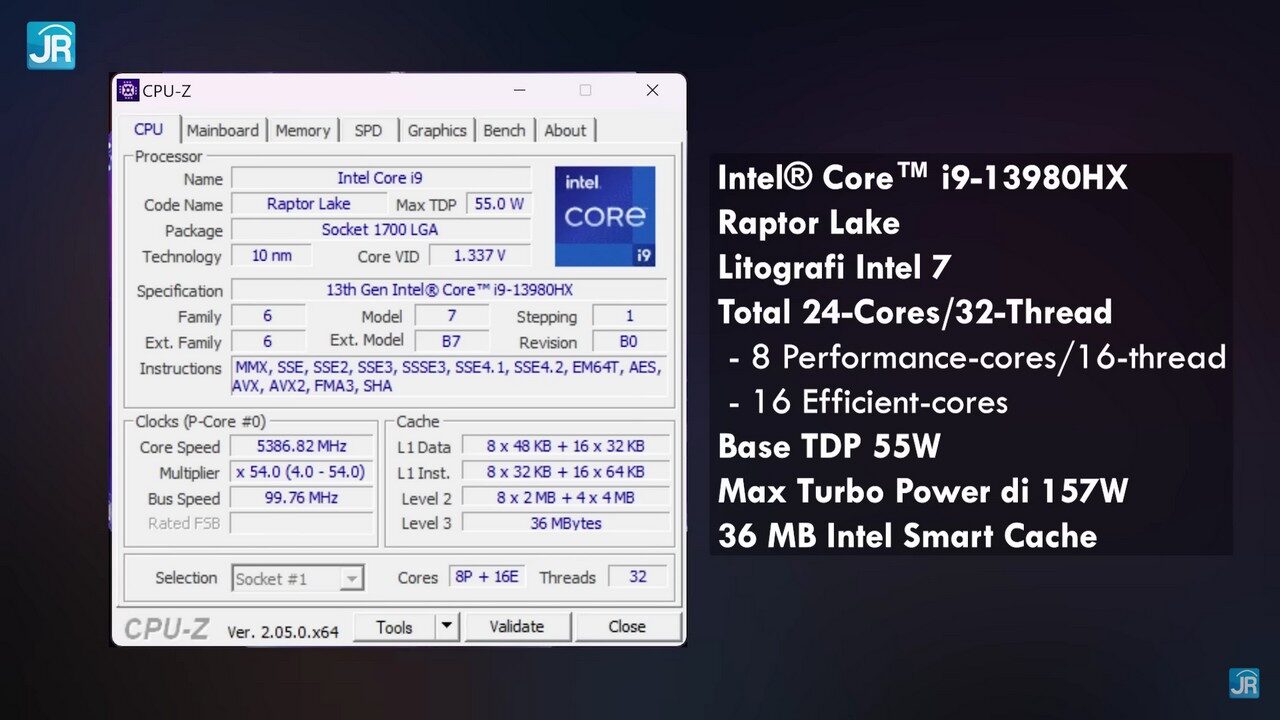Click the Core Speed MHz field
This screenshot has width=1280, height=720.
pyautogui.click(x=301, y=446)
